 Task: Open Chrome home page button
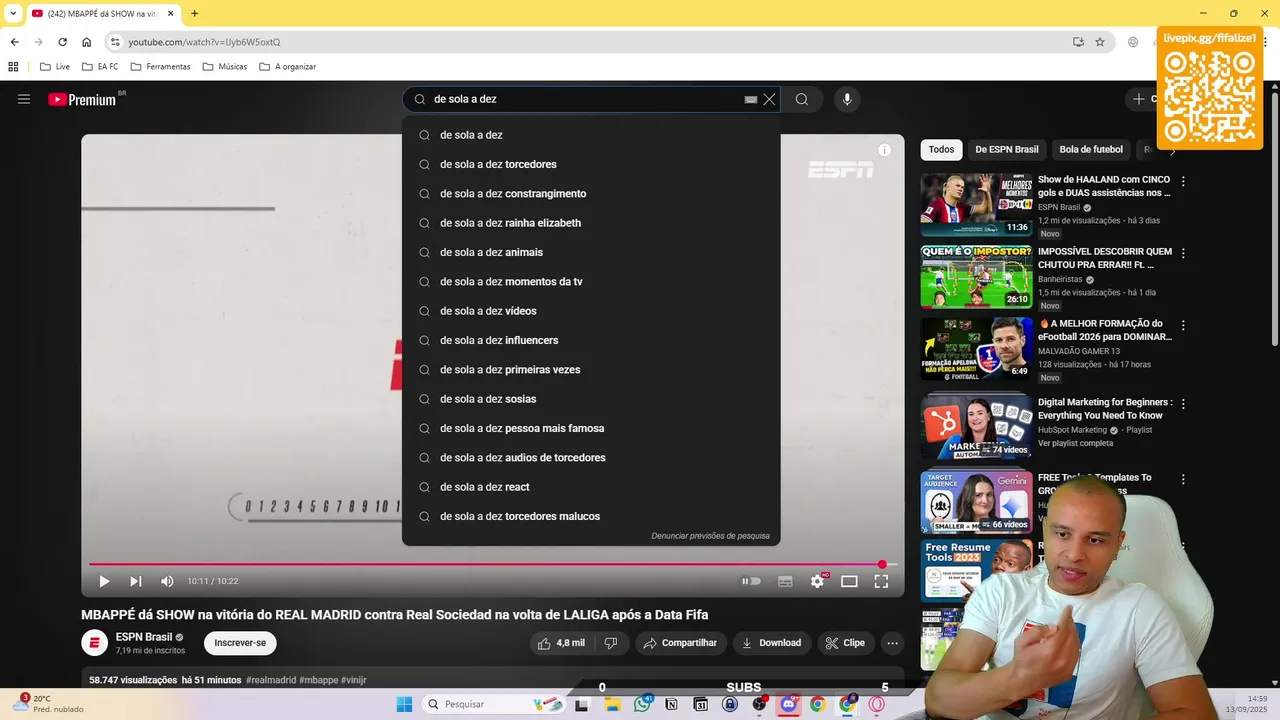pos(87,42)
